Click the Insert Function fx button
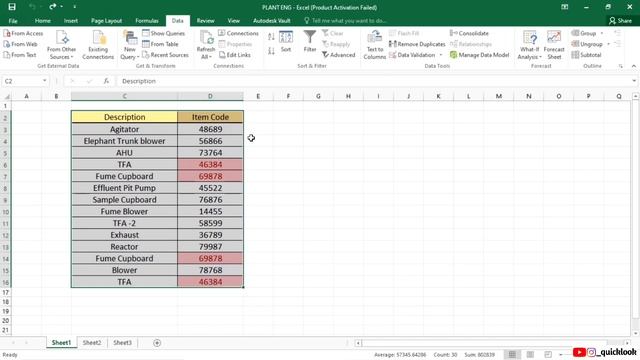Screen dimensions: 640x360 pyautogui.click(x=106, y=81)
